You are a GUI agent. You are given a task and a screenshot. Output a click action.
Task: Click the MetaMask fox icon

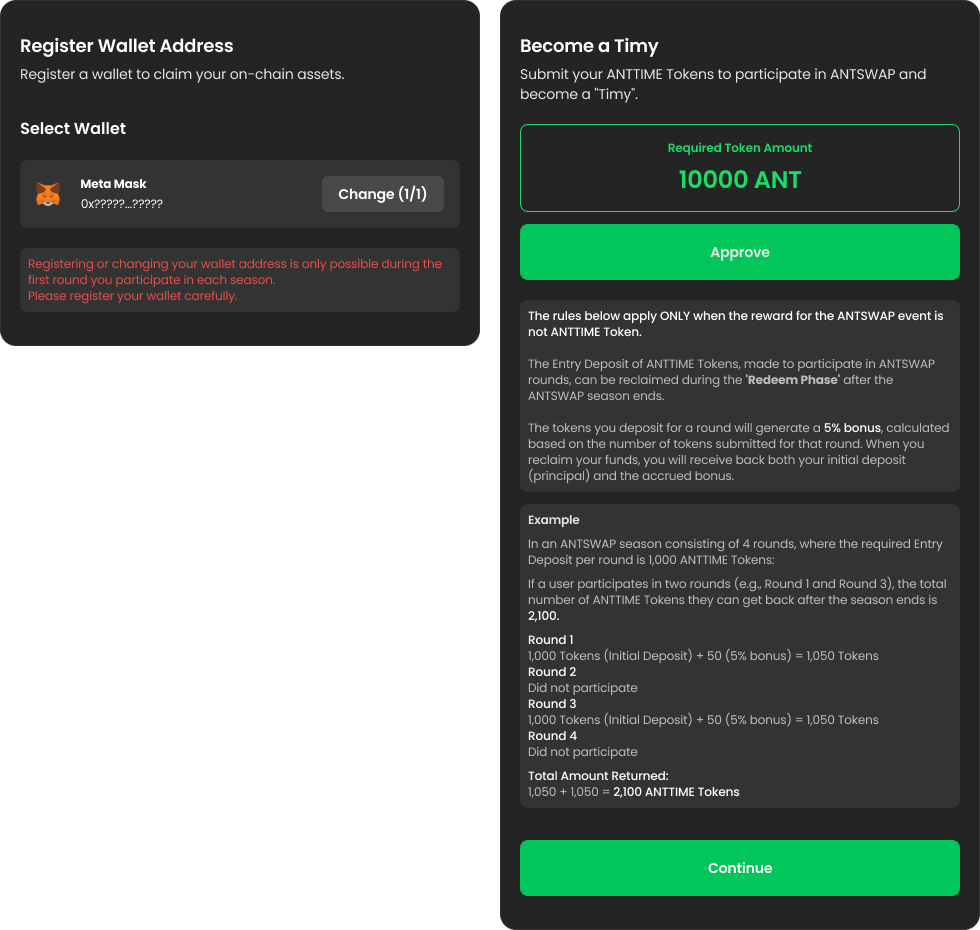pyautogui.click(x=48, y=194)
